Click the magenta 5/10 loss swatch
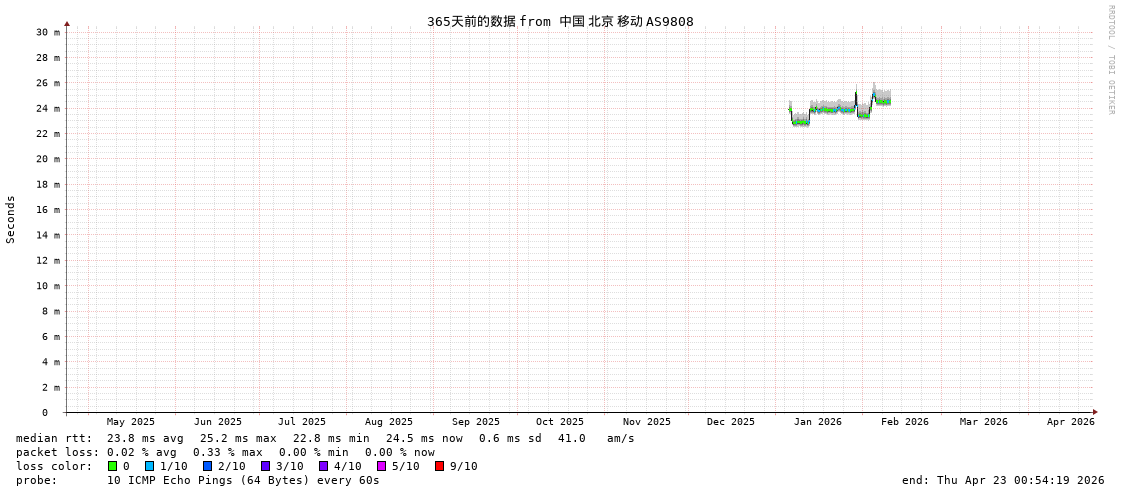Image resolution: width=1121 pixels, height=494 pixels. (x=381, y=466)
